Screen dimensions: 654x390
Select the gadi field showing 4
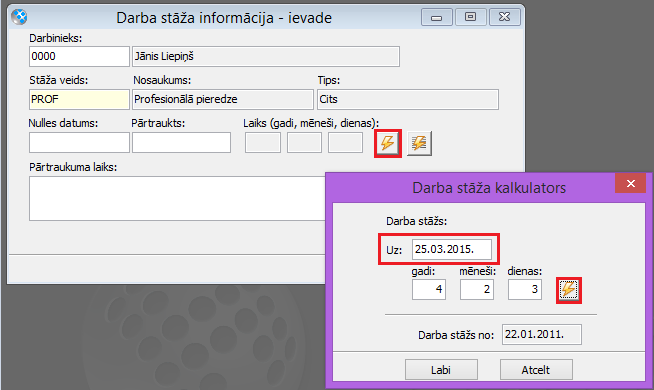coord(429,289)
